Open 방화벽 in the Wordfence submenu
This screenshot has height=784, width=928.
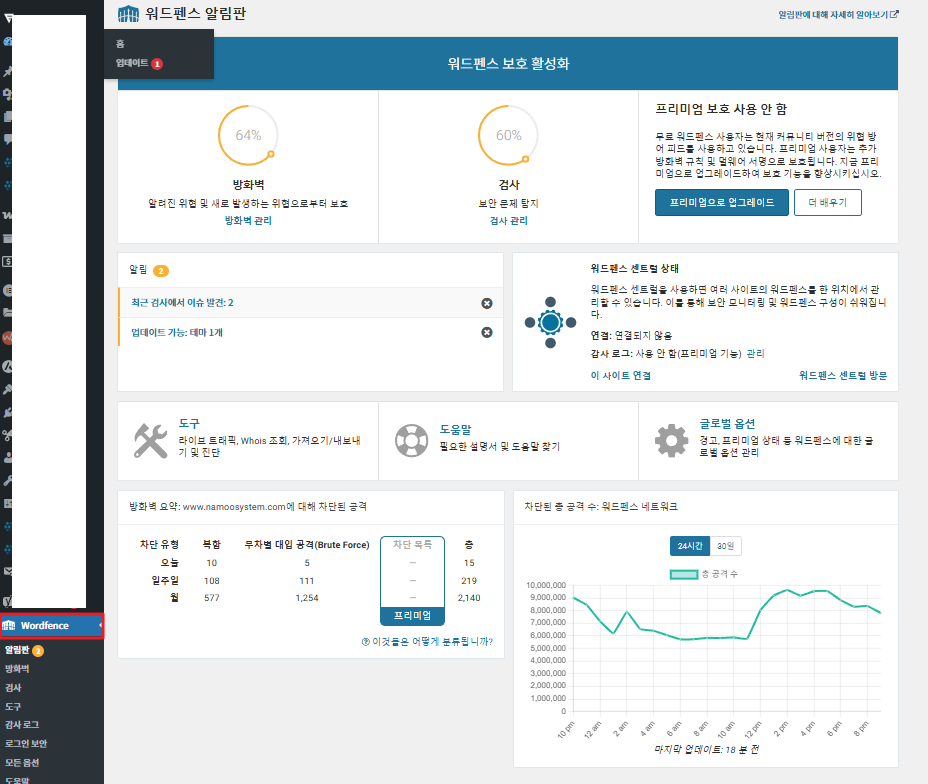click(17, 669)
